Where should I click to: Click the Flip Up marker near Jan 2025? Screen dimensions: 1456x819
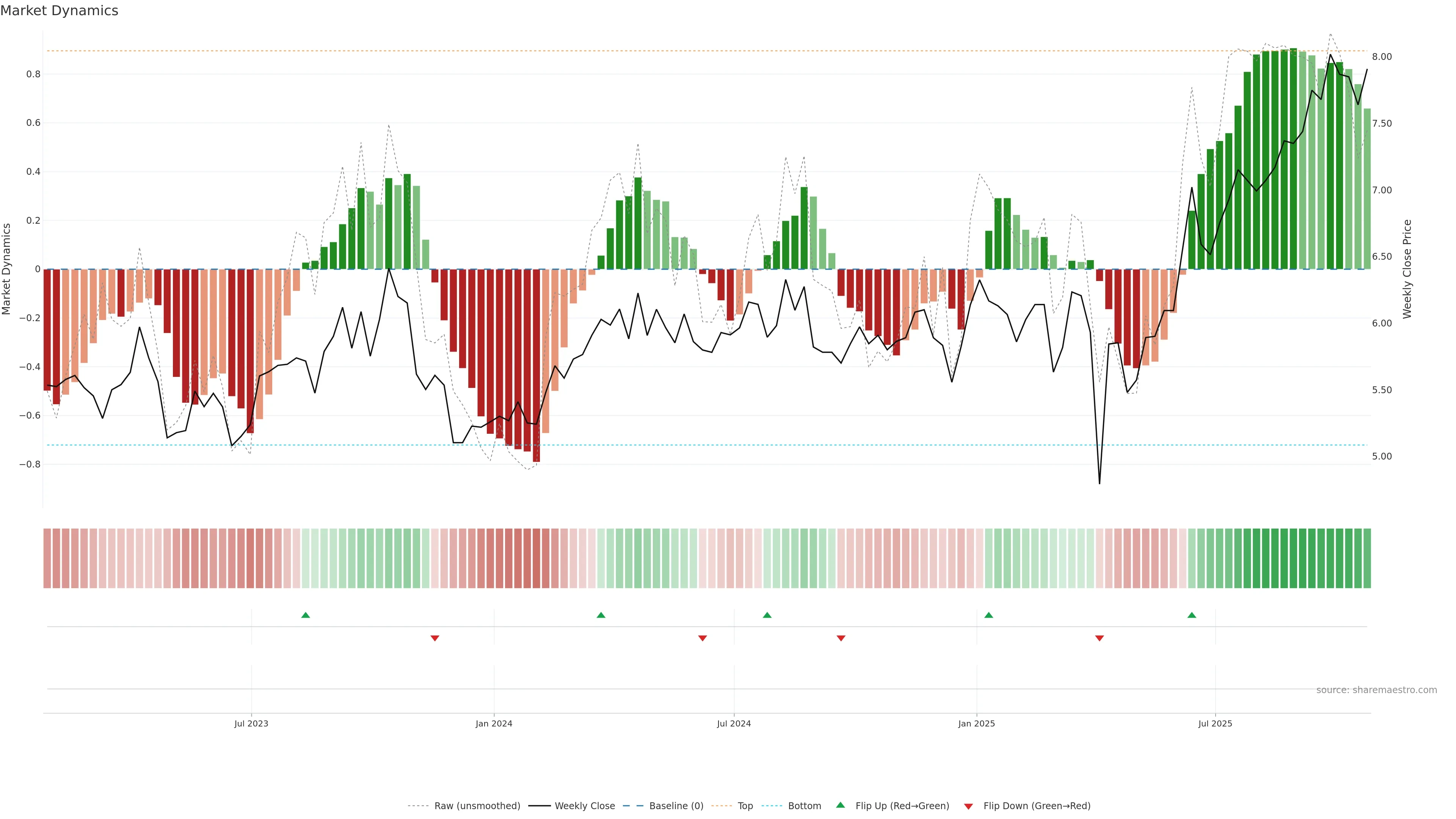988,615
